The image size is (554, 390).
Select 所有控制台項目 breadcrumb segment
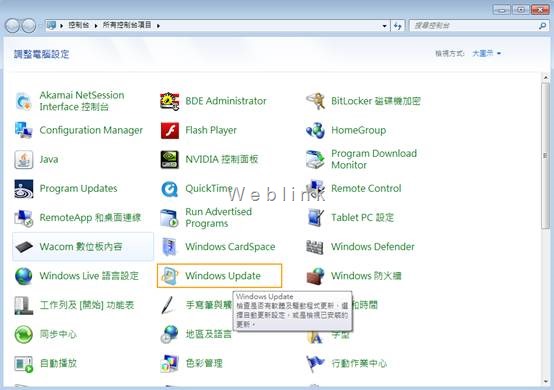[x=127, y=25]
